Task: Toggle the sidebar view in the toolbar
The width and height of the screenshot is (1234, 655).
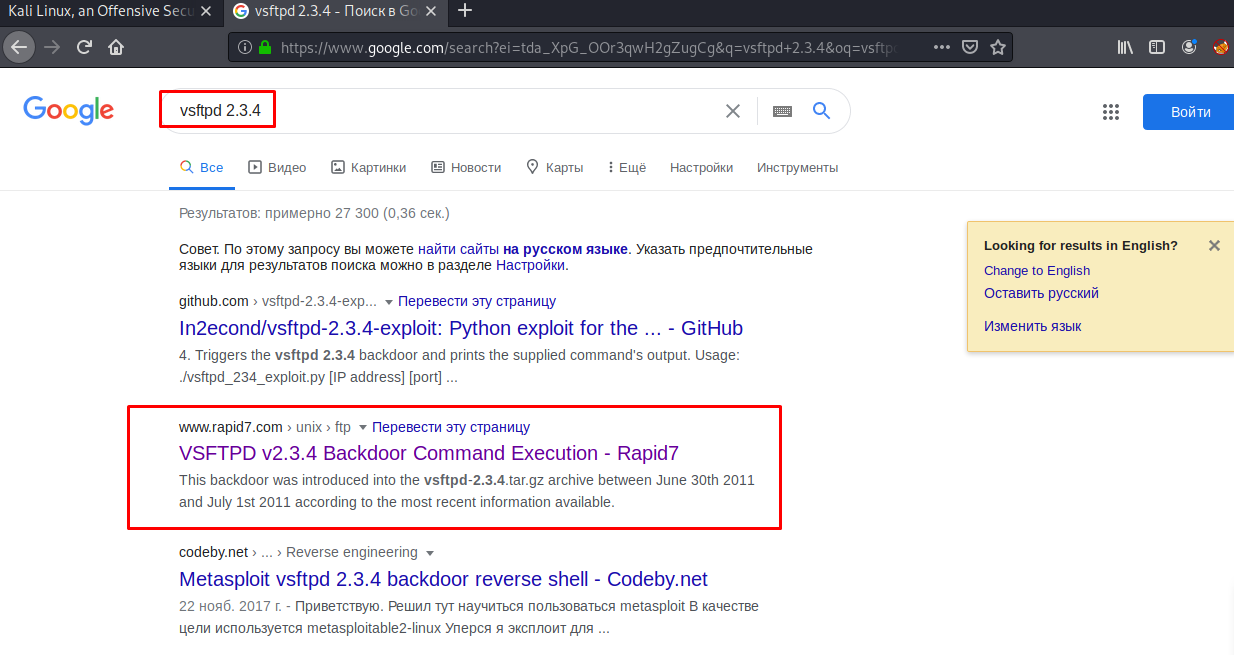Action: 1157,47
